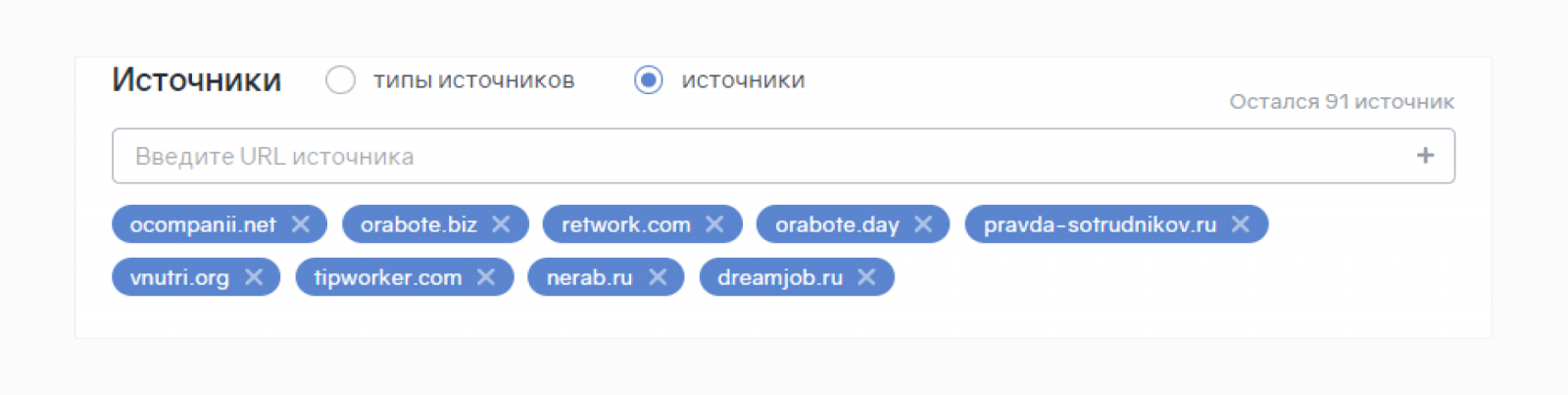Remove the vnutri.org source tag
This screenshot has width=1568, height=395.
coord(254,277)
